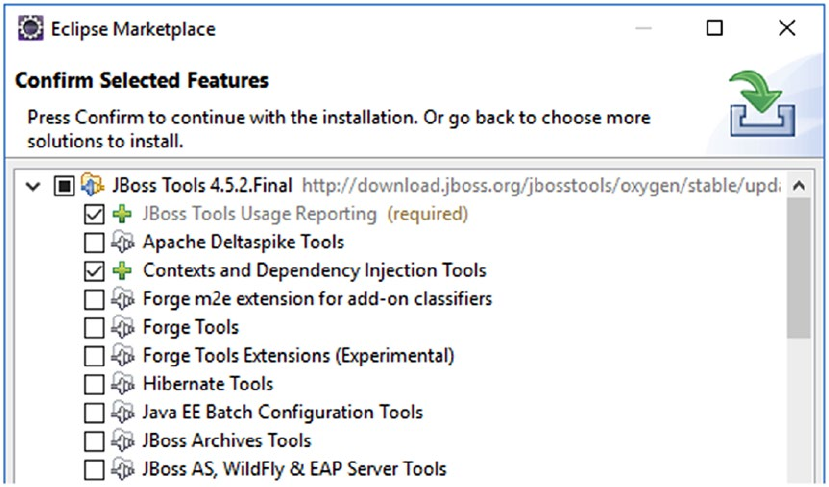Screen dimensions: 829x487
Task: Uncheck Contexts and Dependency Injection Tools
Action: (94, 271)
